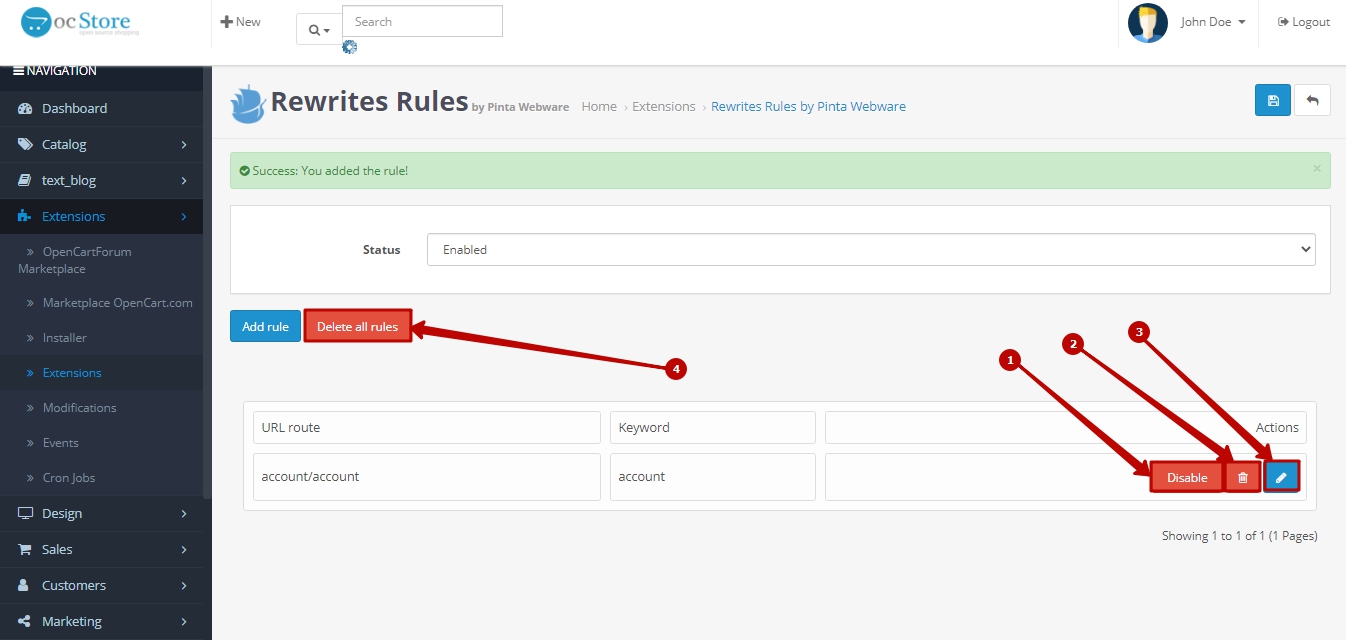Edit the account rule with pencil icon
1346x640 pixels.
(x=1281, y=478)
